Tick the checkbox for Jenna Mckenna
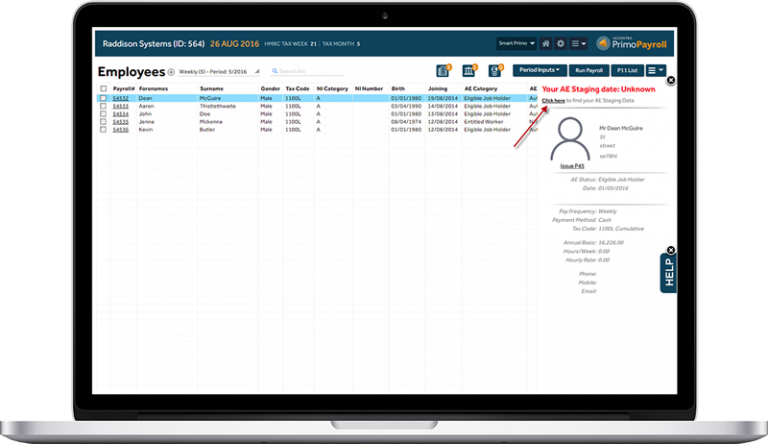768x444 pixels. coord(103,122)
